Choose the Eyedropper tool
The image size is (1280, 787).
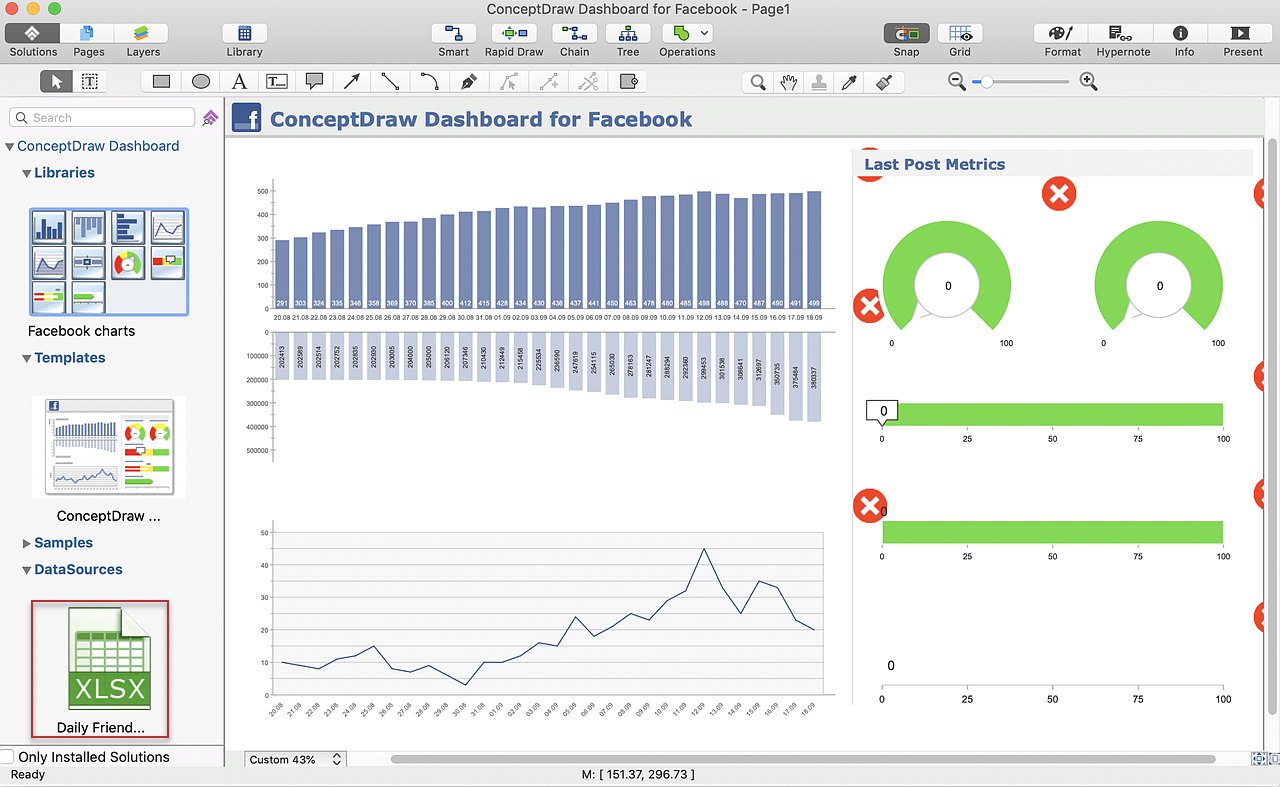pyautogui.click(x=850, y=82)
